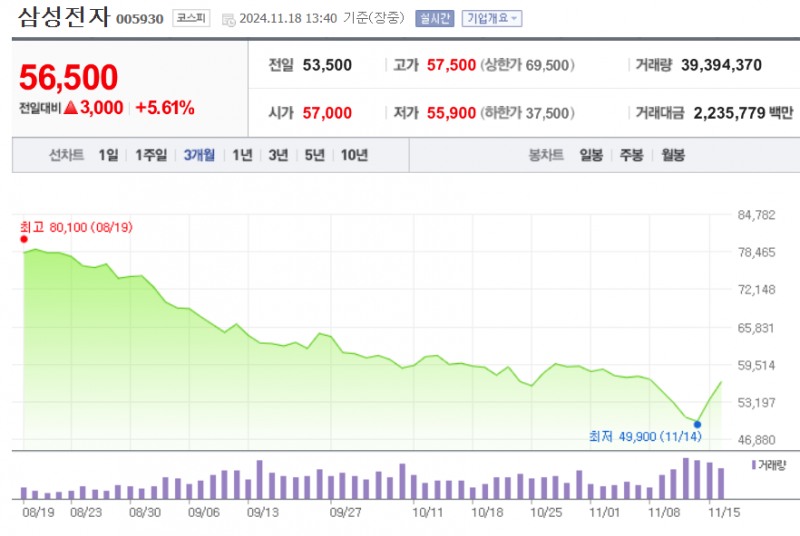Image resolution: width=800 pixels, height=536 pixels.
Task: Open the 5년 chart period
Action: point(314,155)
